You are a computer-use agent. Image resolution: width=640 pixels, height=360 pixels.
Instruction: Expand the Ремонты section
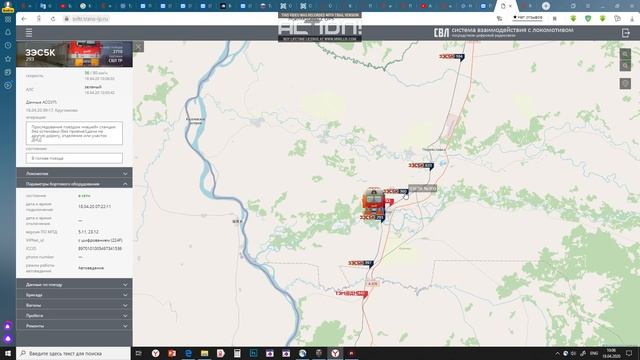74,326
